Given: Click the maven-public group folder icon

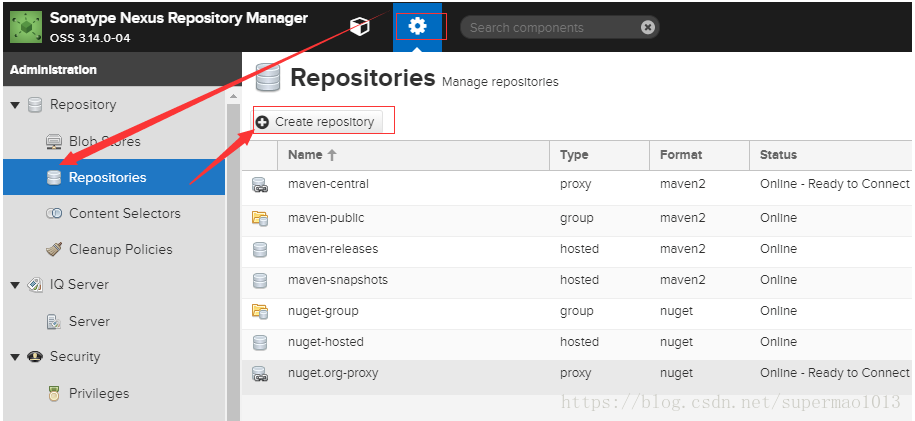Looking at the screenshot, I should pyautogui.click(x=260, y=218).
